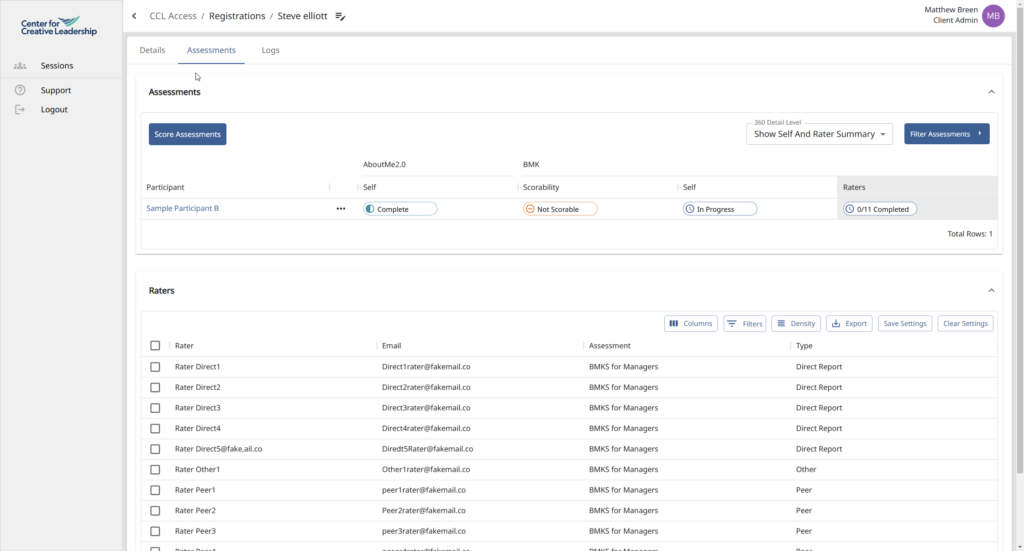
Task: Click the Export download icon
Action: [836, 324]
